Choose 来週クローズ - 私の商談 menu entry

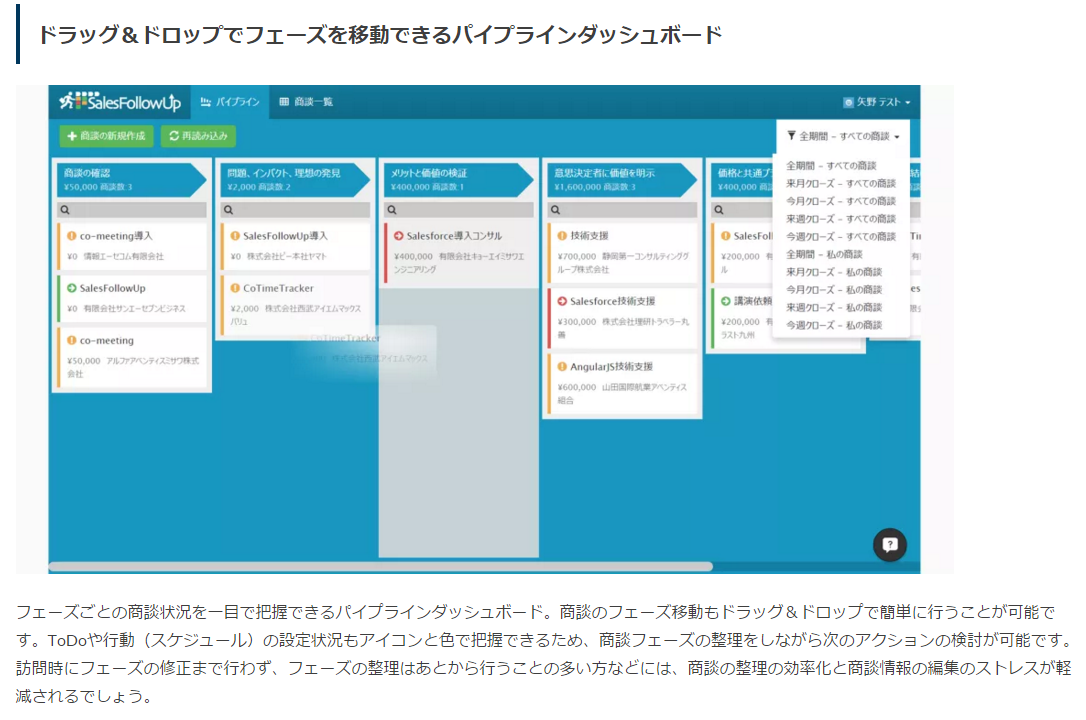(x=834, y=307)
